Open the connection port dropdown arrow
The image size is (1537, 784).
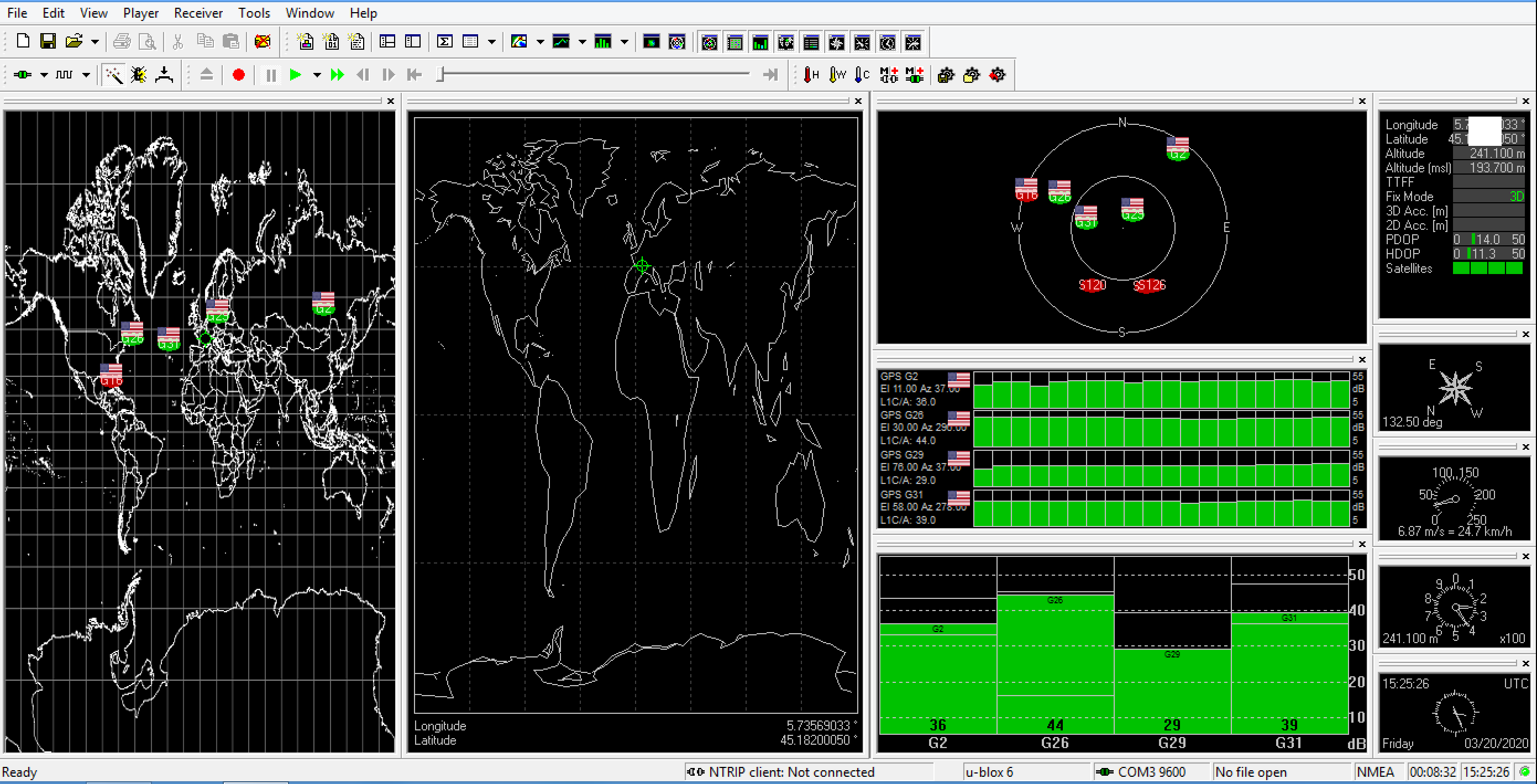[x=44, y=75]
